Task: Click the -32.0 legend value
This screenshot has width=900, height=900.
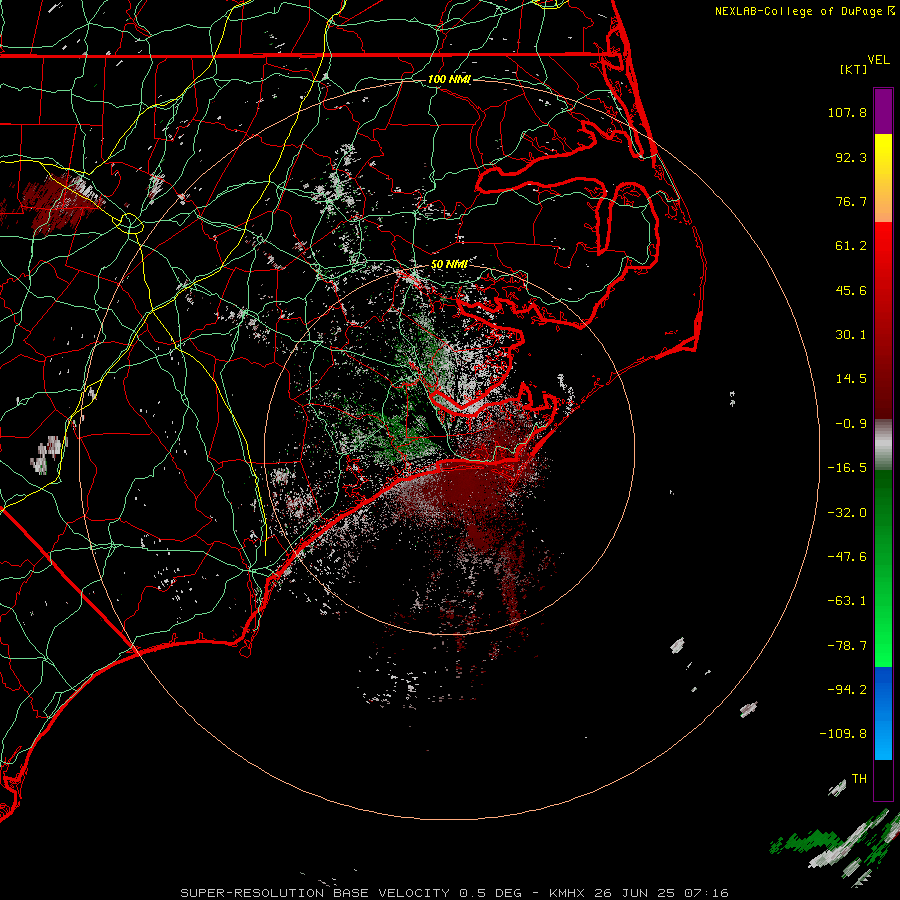Action: point(847,513)
